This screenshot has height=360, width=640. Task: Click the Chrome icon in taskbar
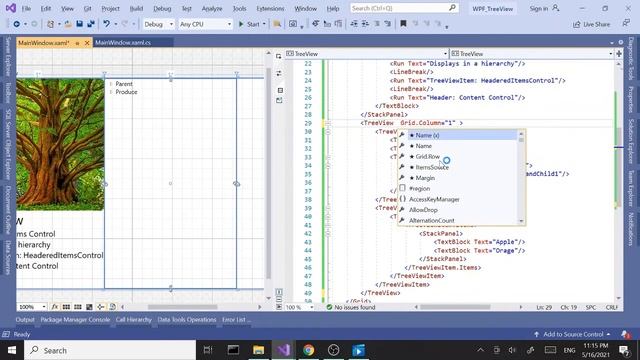pos(309,350)
